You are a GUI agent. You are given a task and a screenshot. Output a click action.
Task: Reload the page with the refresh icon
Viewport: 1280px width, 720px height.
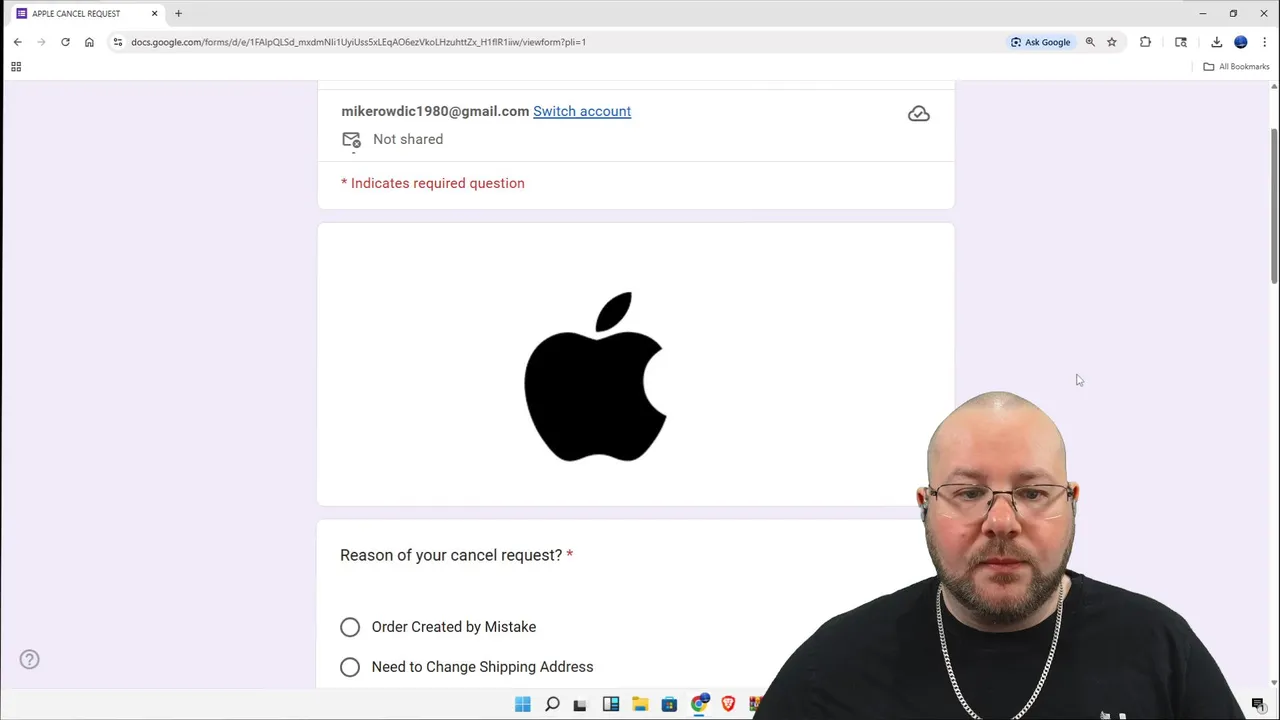[65, 42]
